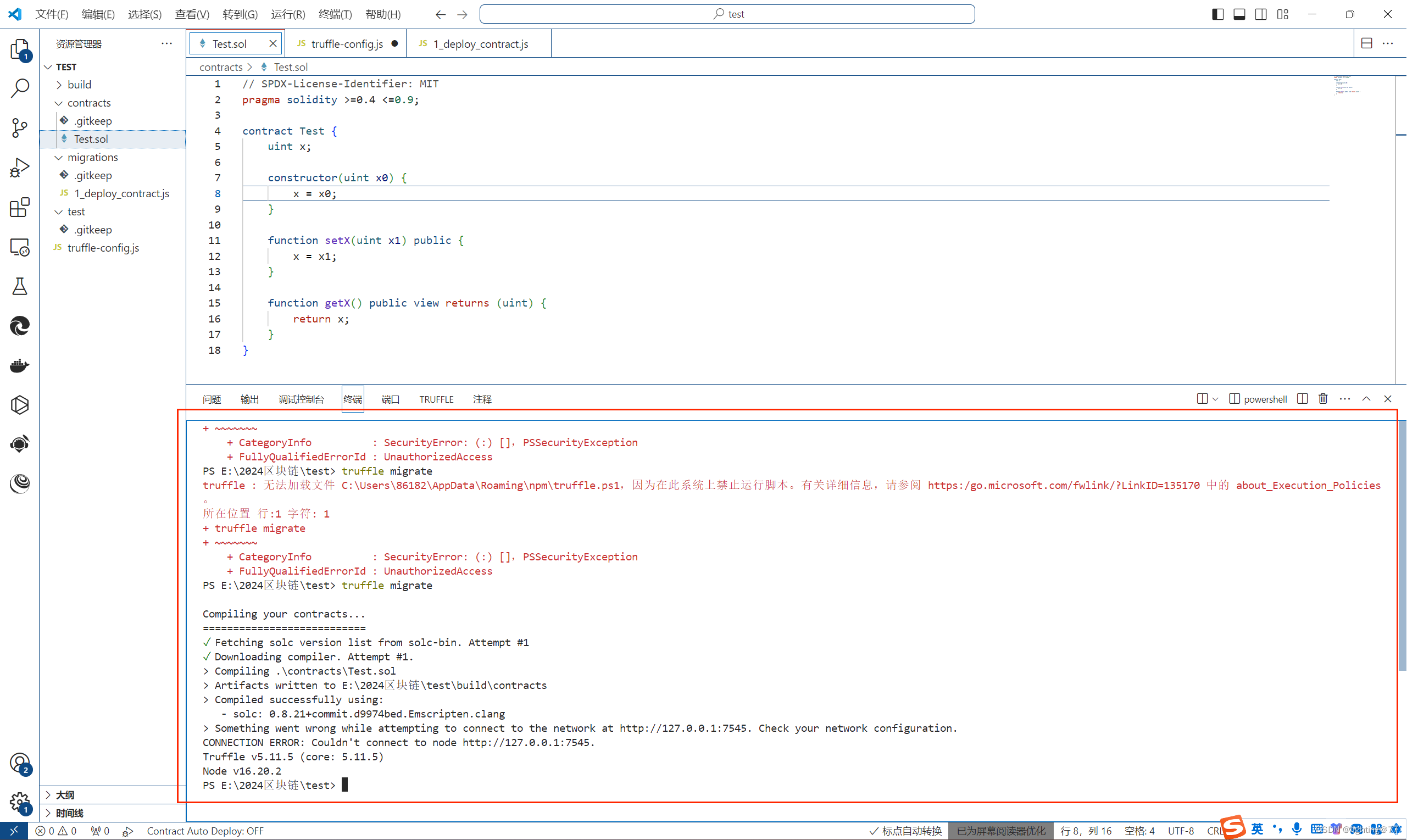Click the UTF-8 encoding status button
Viewport: 1407px width, 840px height.
(1181, 830)
